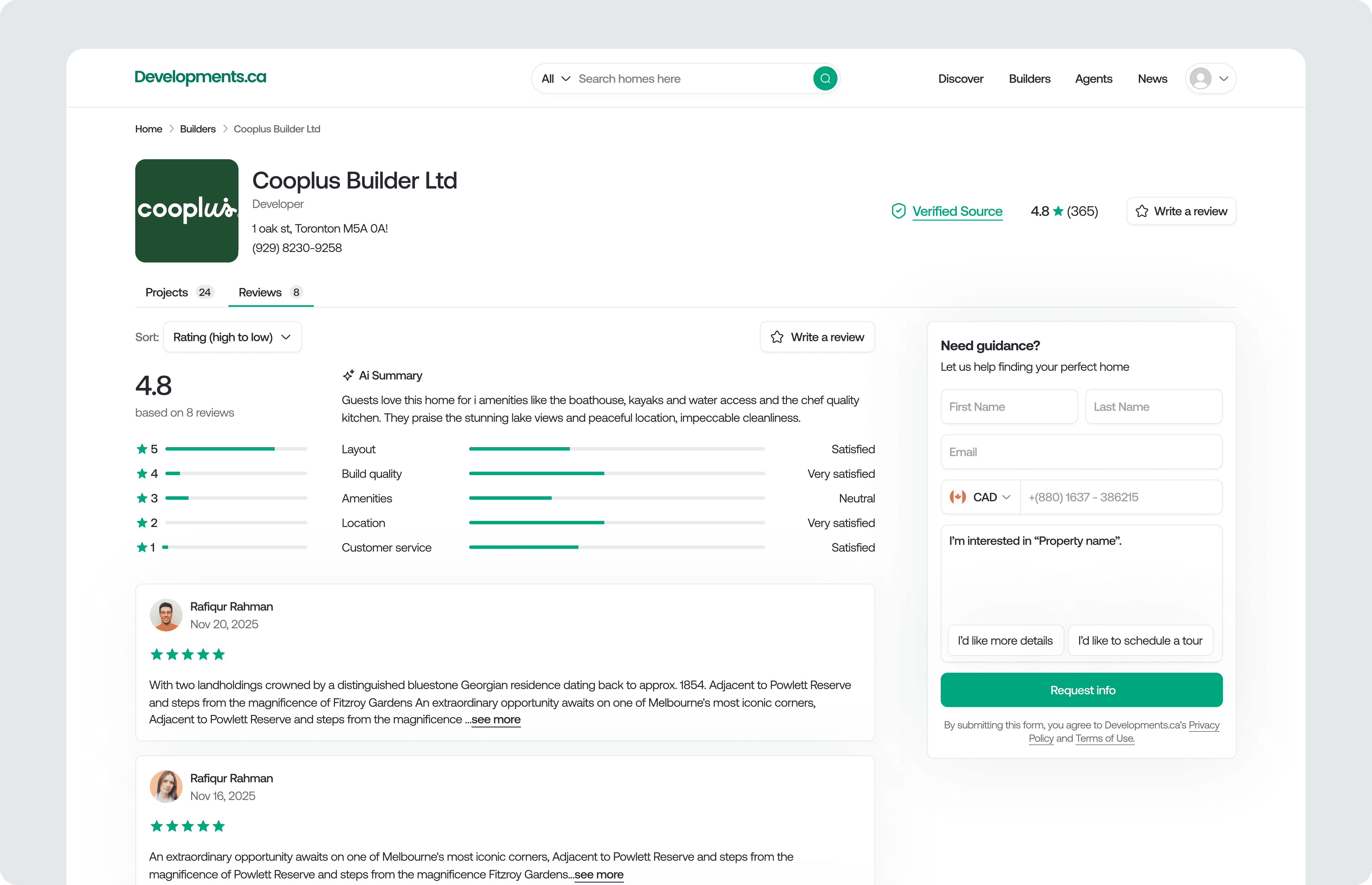Click the Canadian flag in the phone selector
Image resolution: width=1372 pixels, height=885 pixels.
point(958,496)
